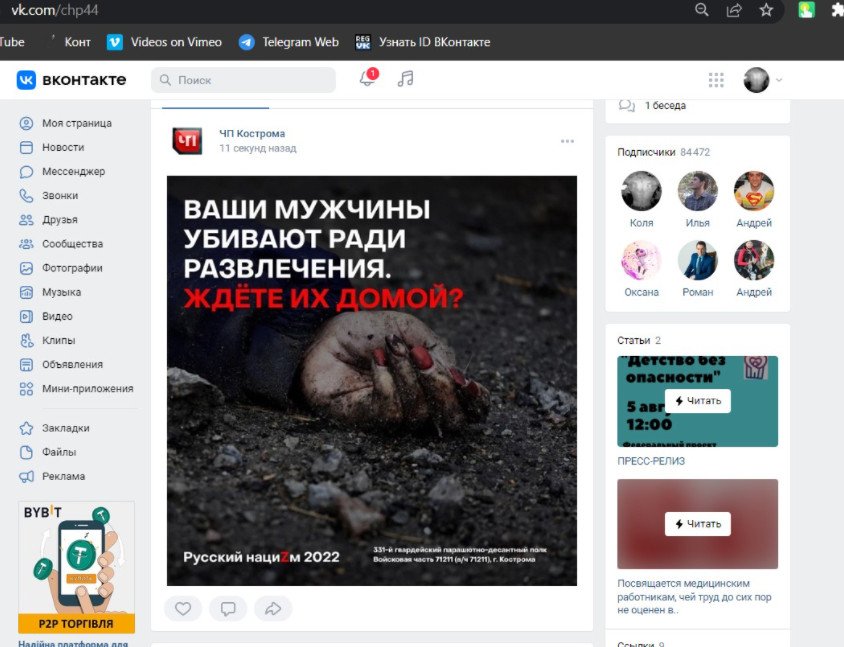Share the post with arrow icon
Screen dimensions: 844x647
(x=272, y=608)
